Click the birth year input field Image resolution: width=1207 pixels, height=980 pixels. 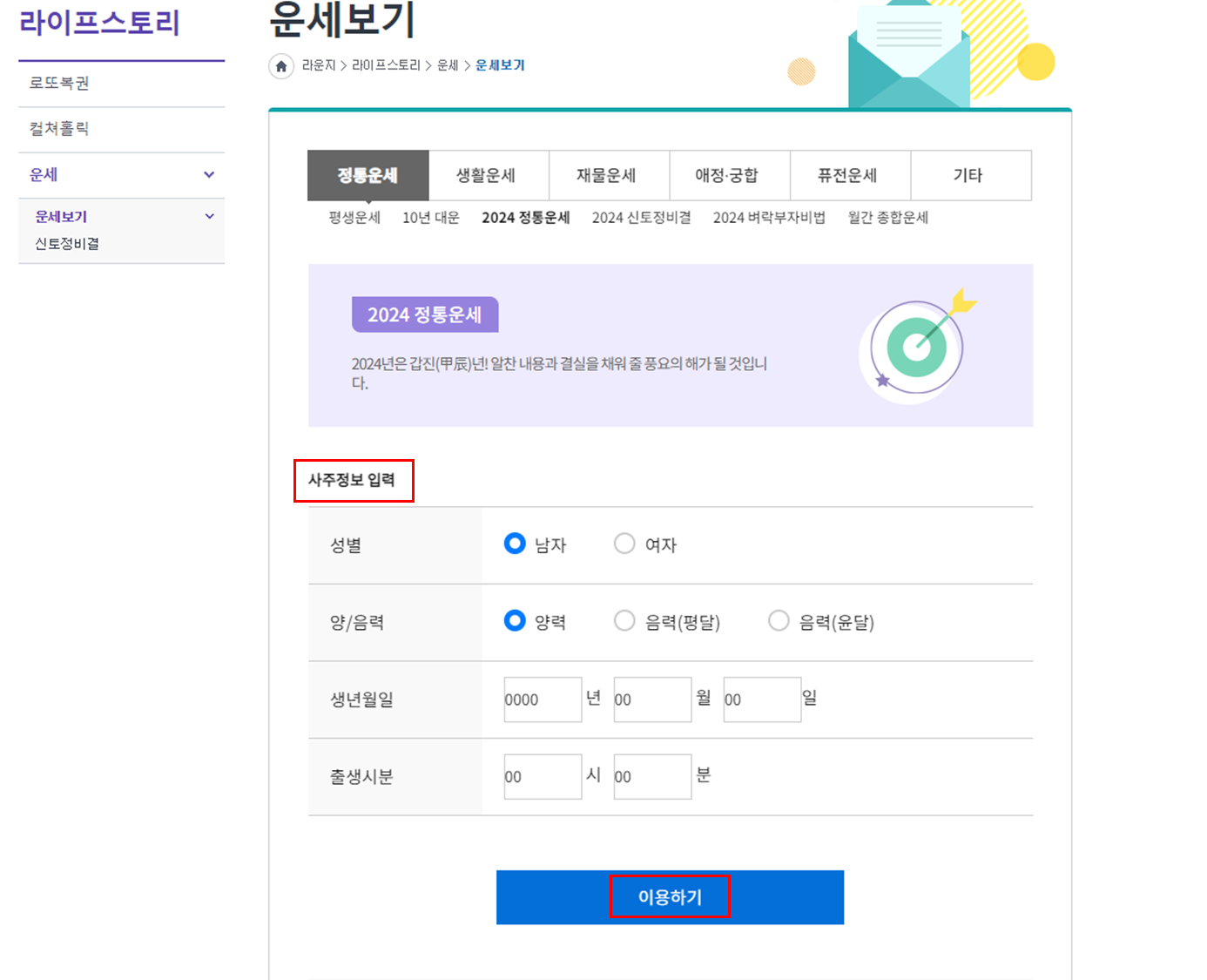point(542,699)
